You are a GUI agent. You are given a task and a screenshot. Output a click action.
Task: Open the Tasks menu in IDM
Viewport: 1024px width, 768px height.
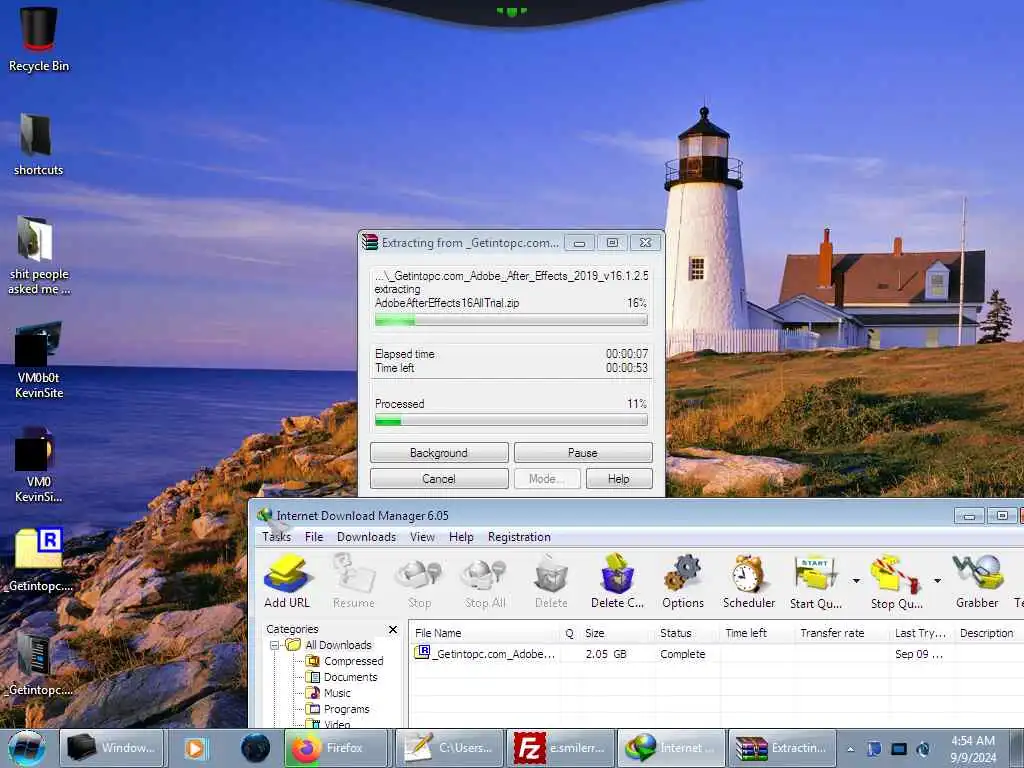[x=276, y=537]
